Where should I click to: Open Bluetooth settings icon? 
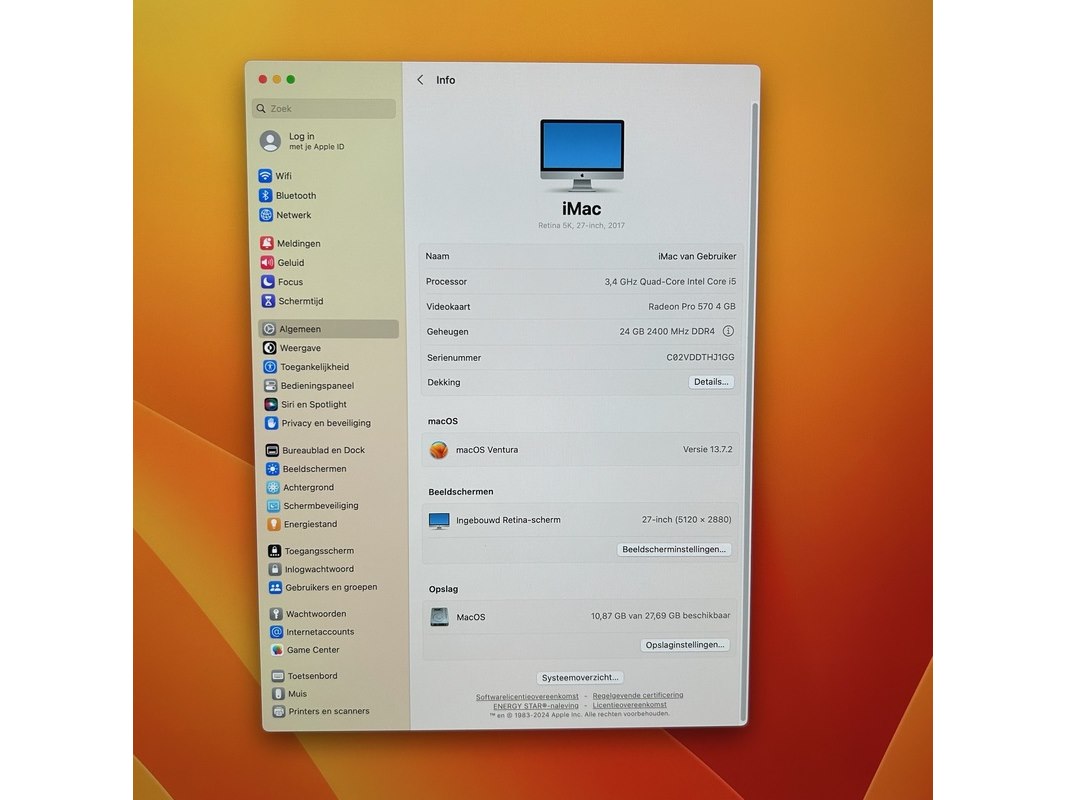[x=265, y=196]
